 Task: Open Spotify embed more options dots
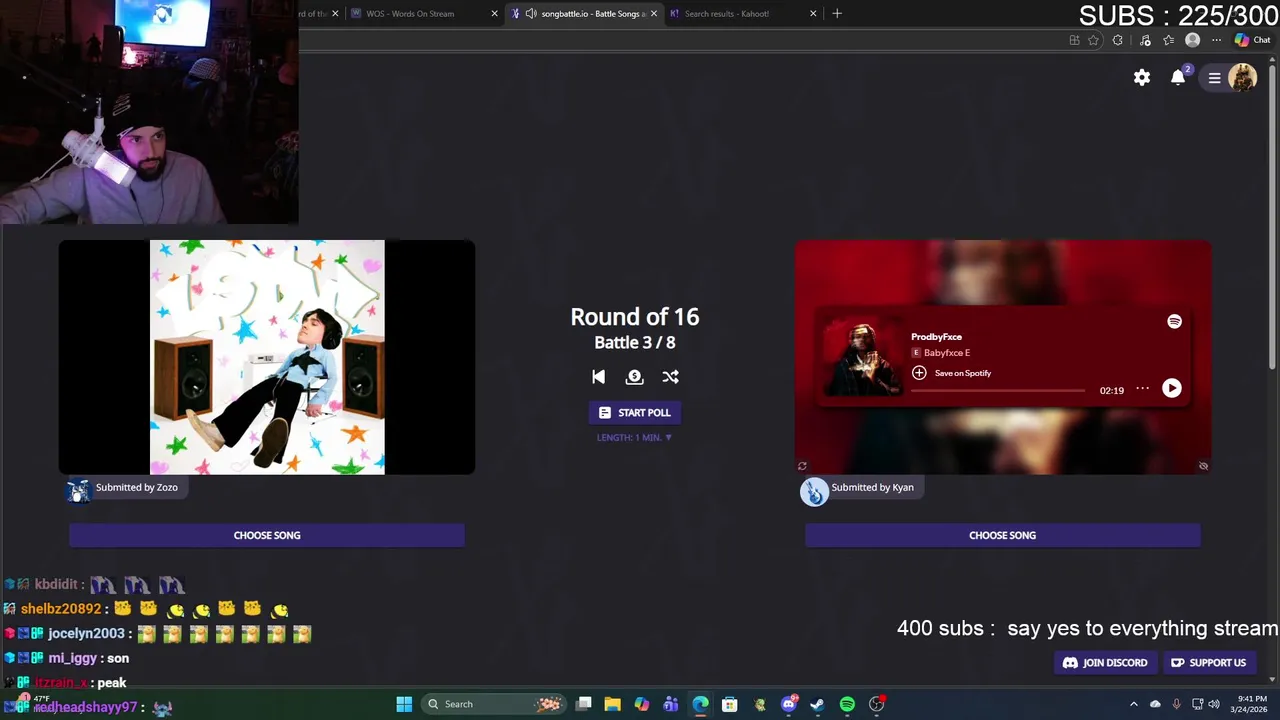pyautogui.click(x=1142, y=388)
